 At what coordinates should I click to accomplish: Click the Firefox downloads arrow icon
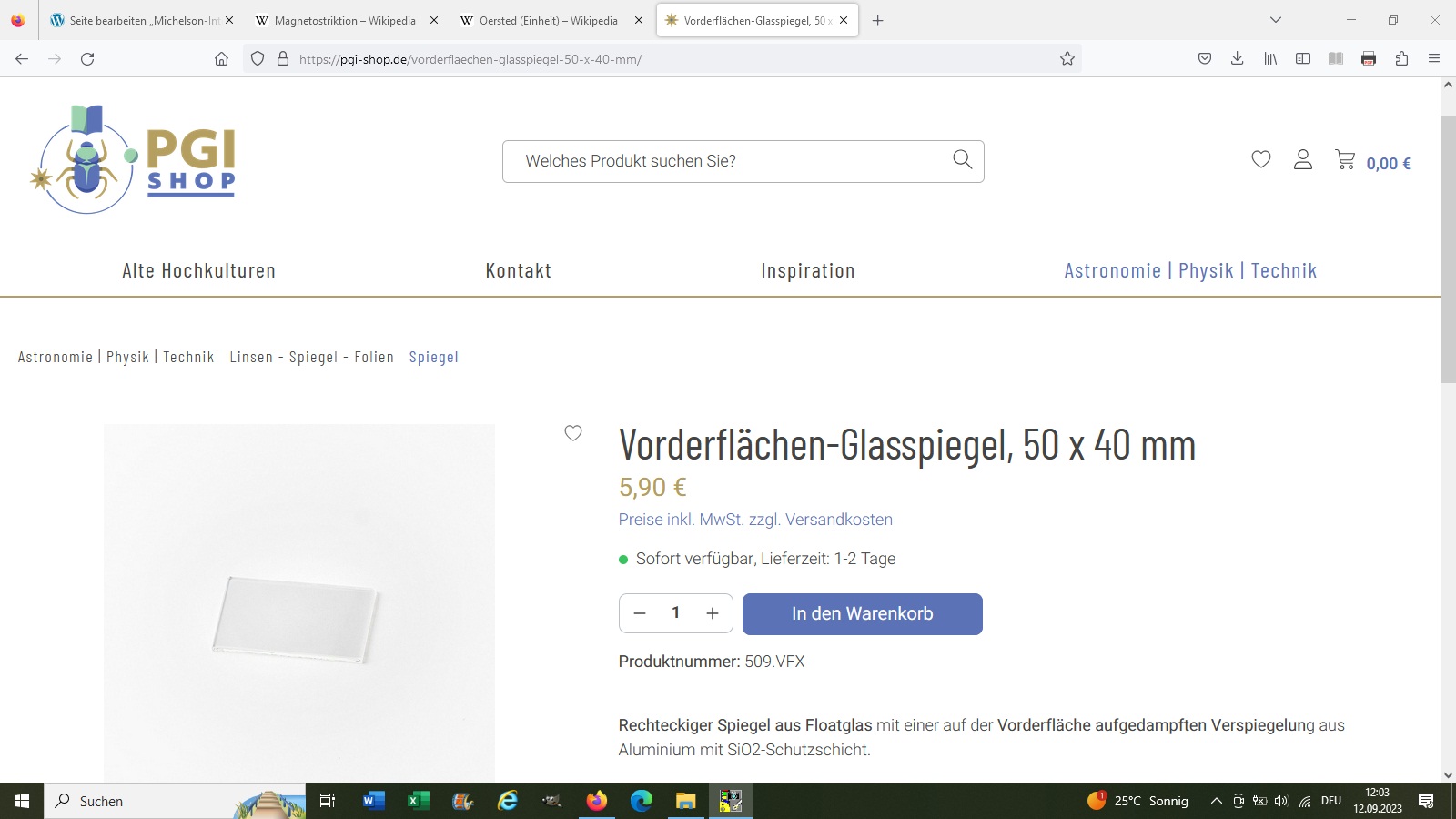click(x=1238, y=59)
